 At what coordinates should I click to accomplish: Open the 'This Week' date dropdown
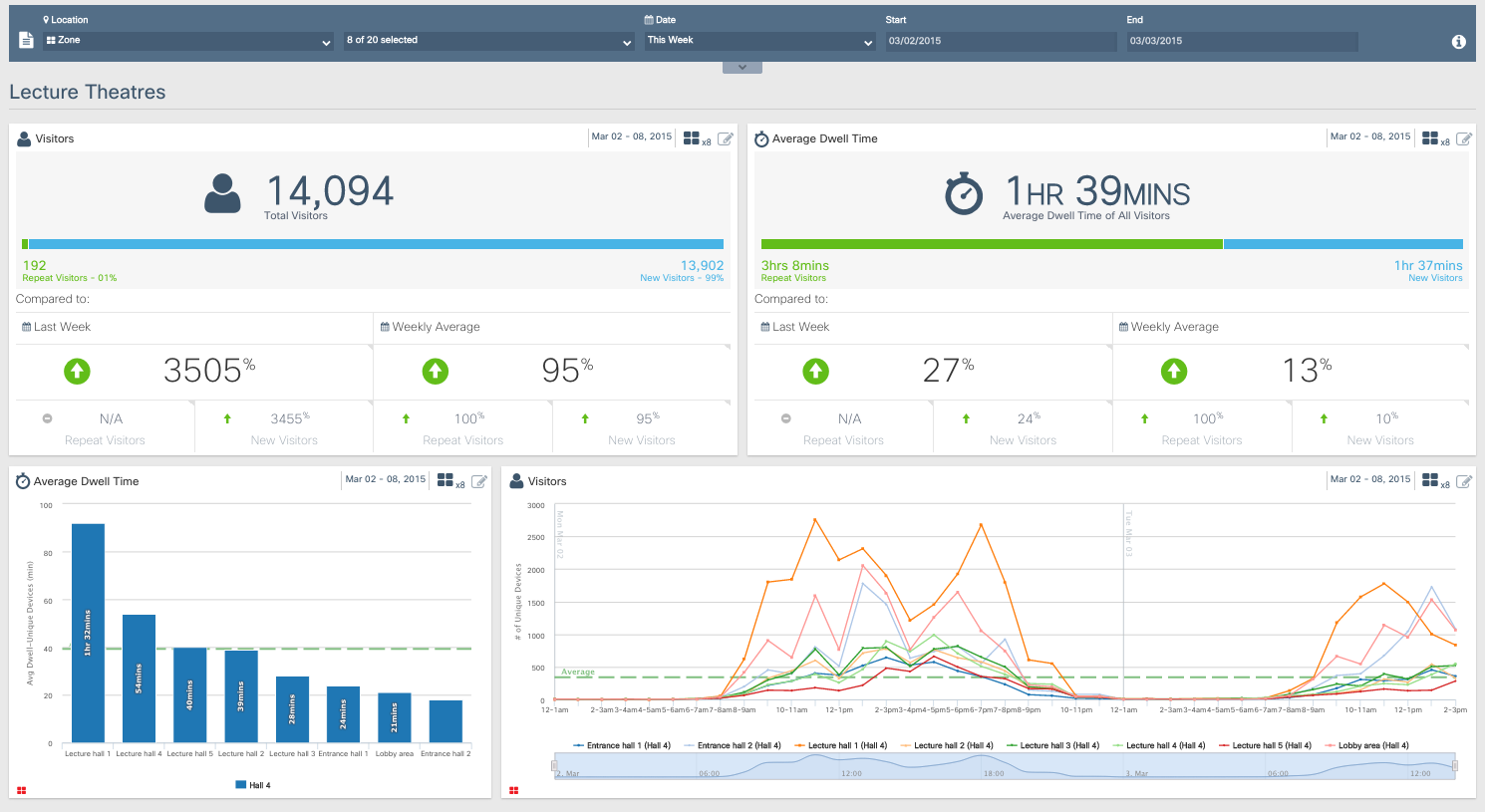click(x=759, y=41)
